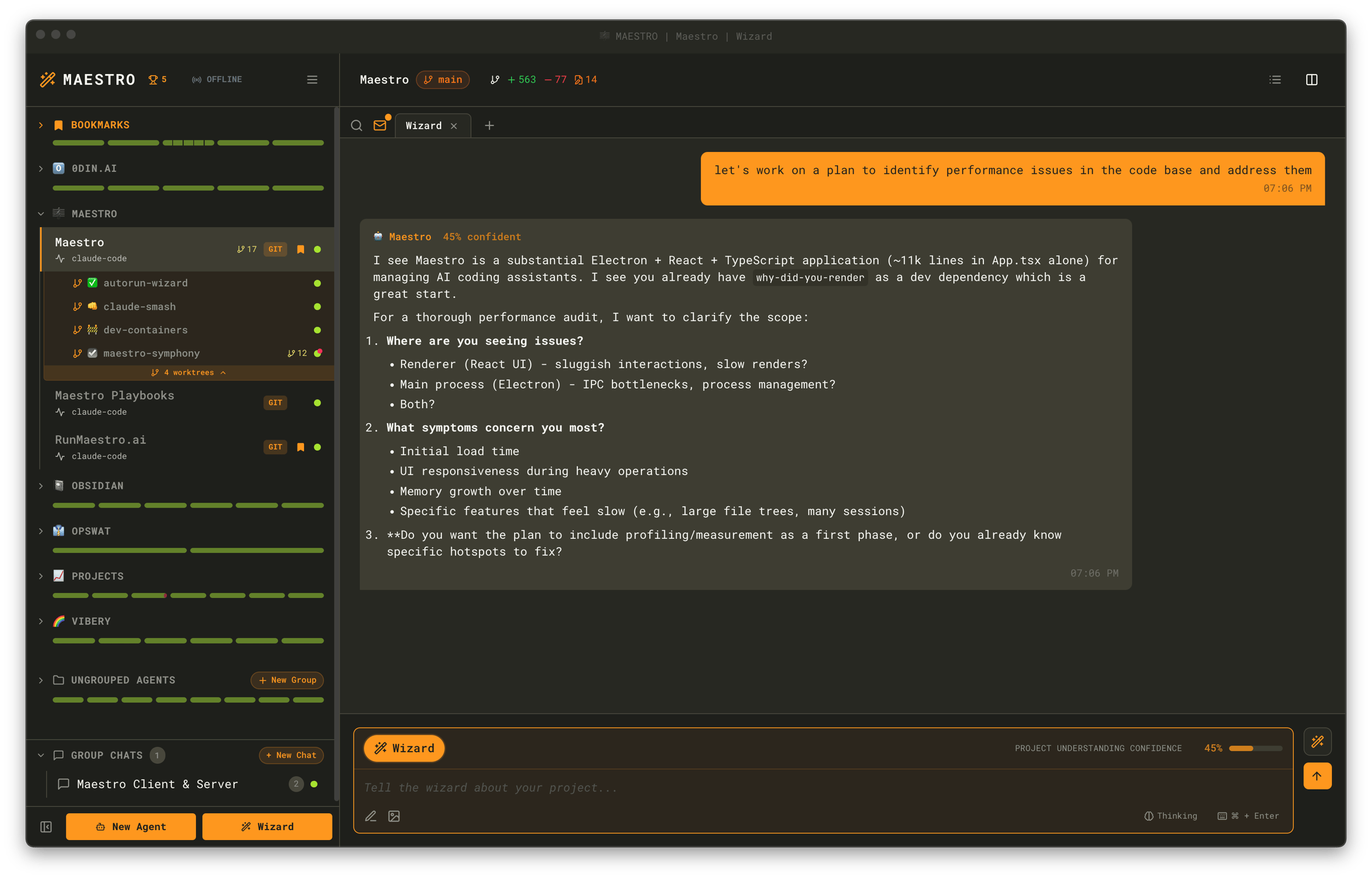Open the dev-containers worktree
The width and height of the screenshot is (1372, 879).
[188, 330]
